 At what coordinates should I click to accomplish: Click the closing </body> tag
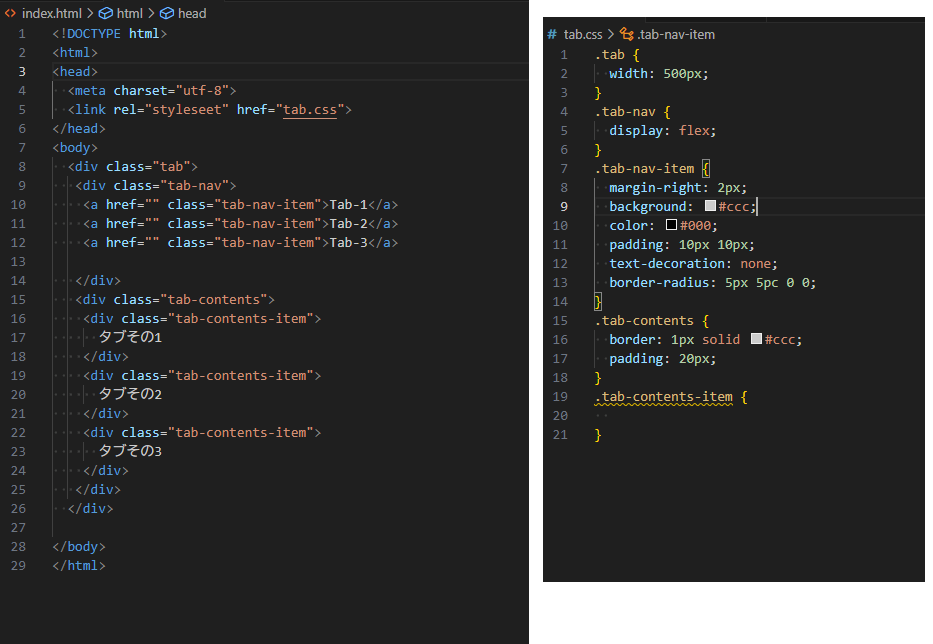pyautogui.click(x=79, y=546)
